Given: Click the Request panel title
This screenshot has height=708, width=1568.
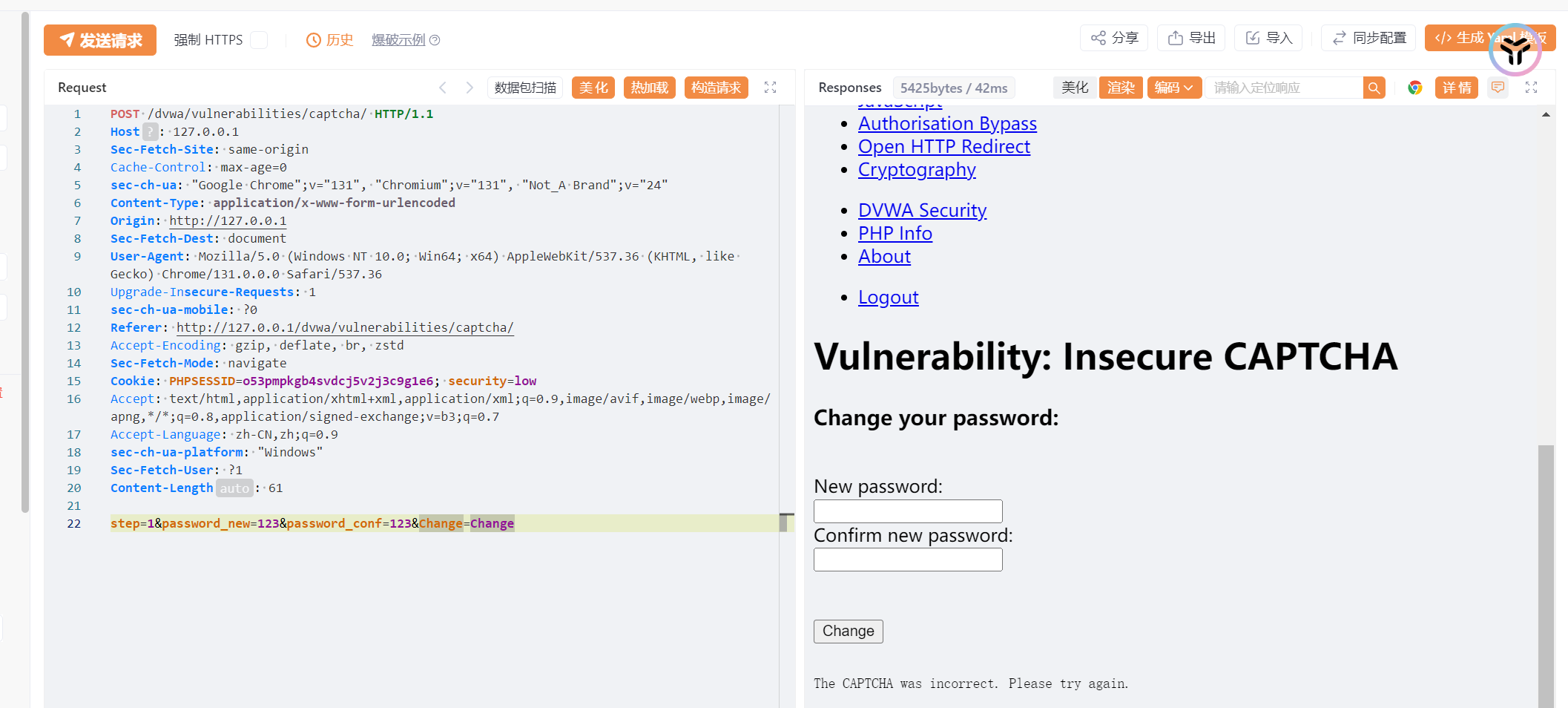Looking at the screenshot, I should tap(82, 88).
